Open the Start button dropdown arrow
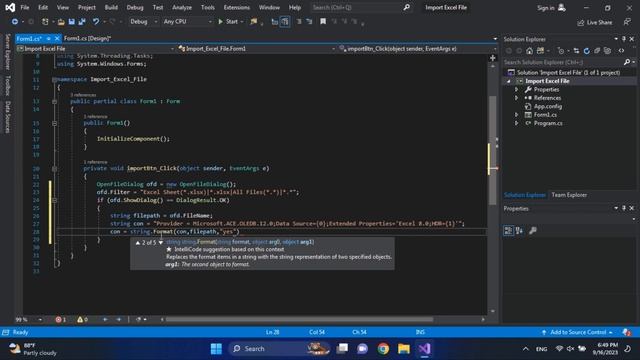The height and width of the screenshot is (360, 640). coord(242,22)
